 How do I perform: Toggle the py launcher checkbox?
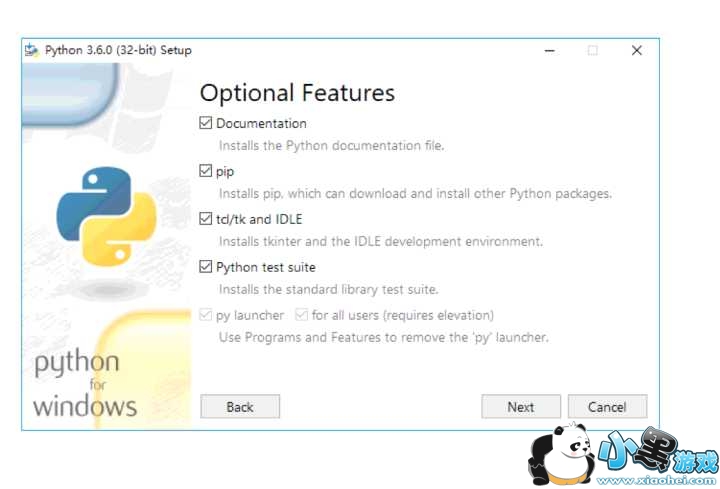(x=206, y=315)
